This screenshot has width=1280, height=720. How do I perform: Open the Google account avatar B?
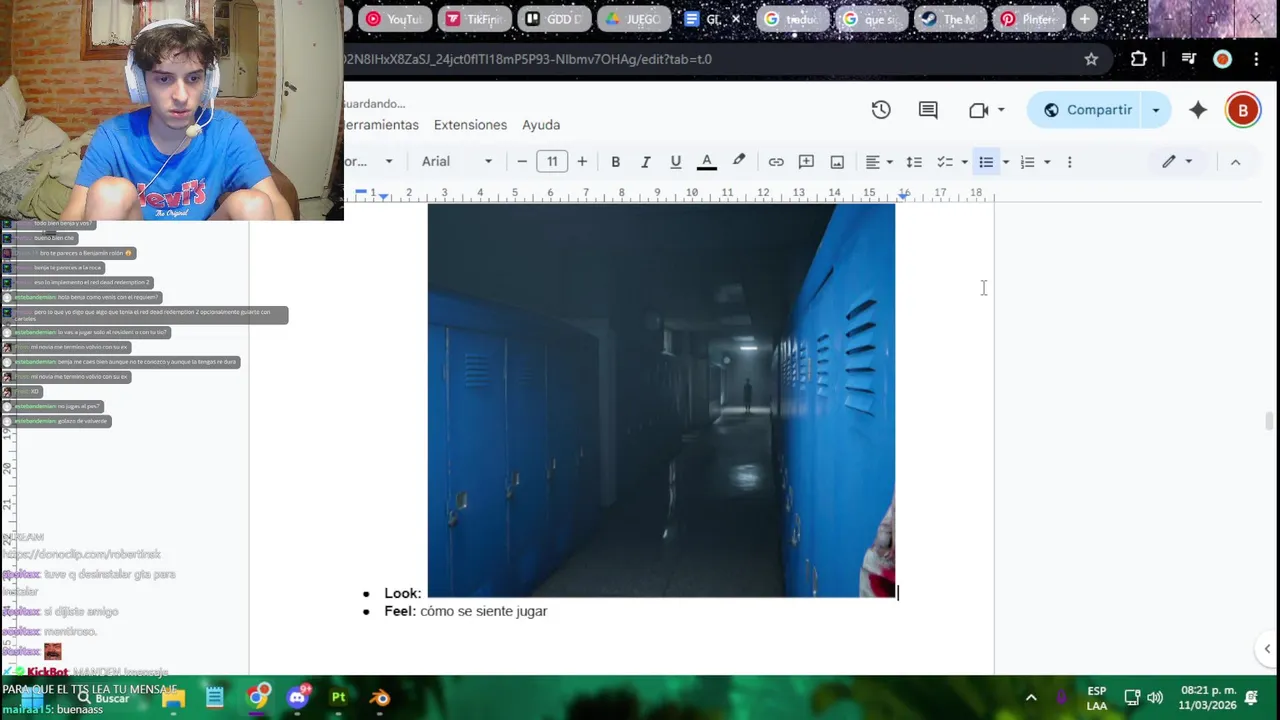[1243, 110]
